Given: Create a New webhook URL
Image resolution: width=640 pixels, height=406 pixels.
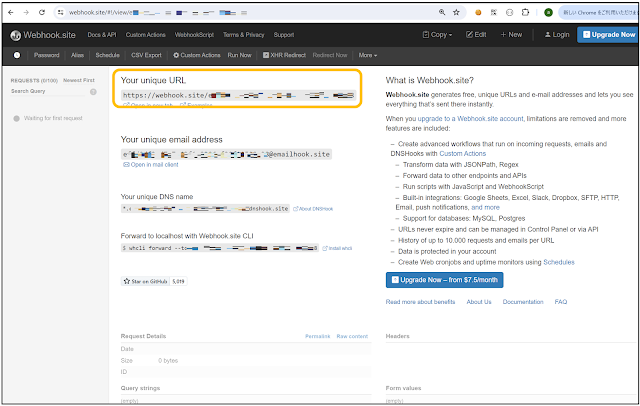Looking at the screenshot, I should [511, 35].
